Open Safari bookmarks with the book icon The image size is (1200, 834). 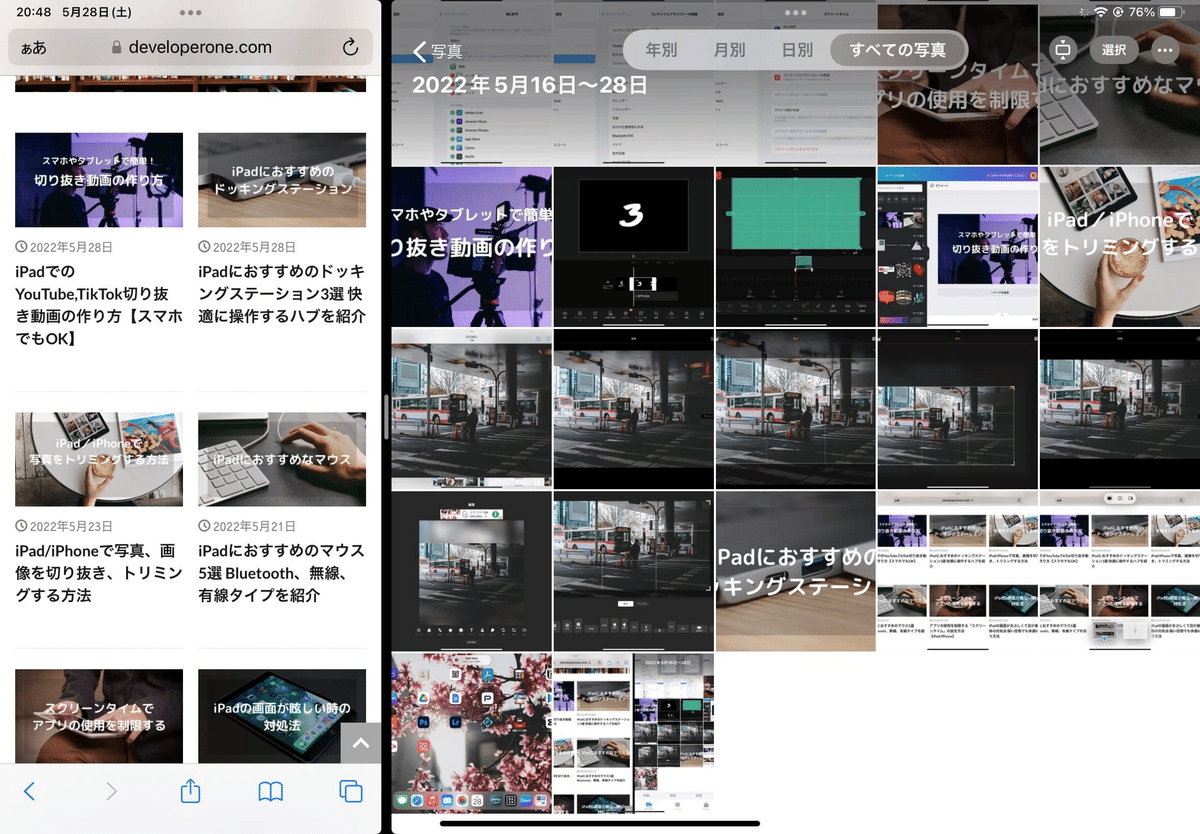tap(269, 791)
